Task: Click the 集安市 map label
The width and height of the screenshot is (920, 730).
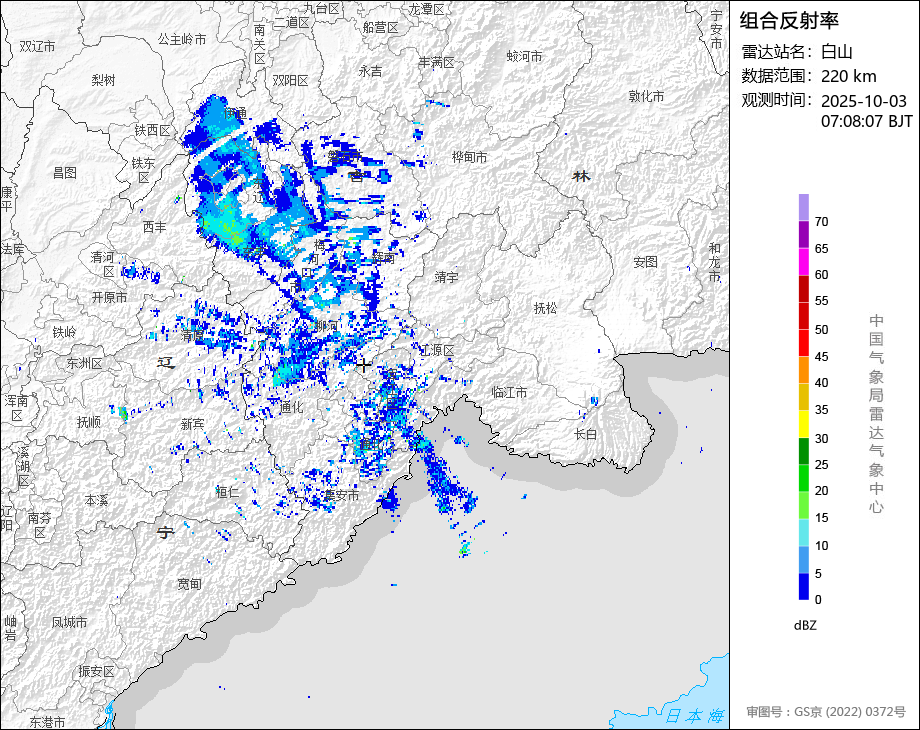Action: 341,495
